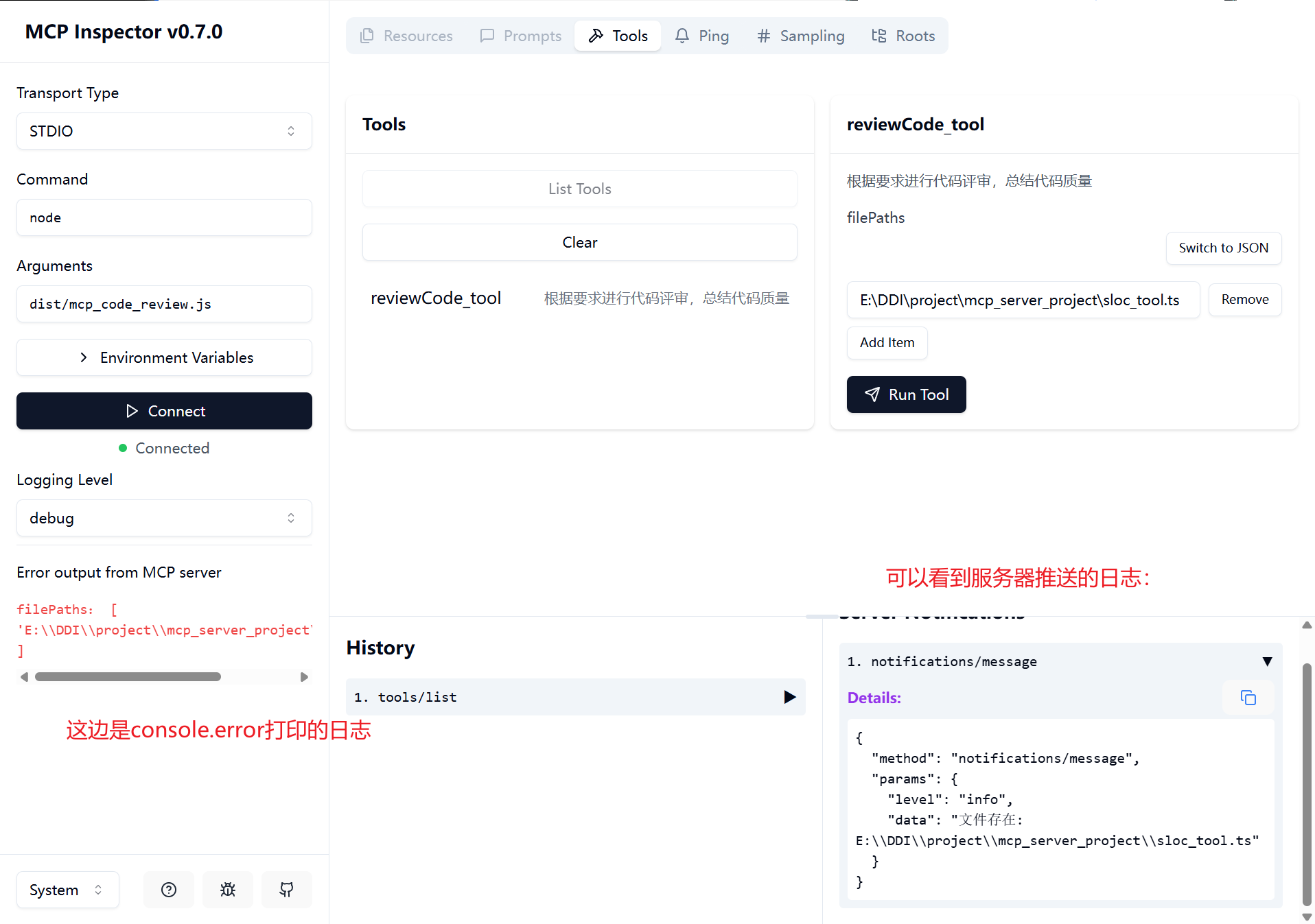The image size is (1315, 924).
Task: Click Error output from MCP server label
Action: (x=119, y=572)
